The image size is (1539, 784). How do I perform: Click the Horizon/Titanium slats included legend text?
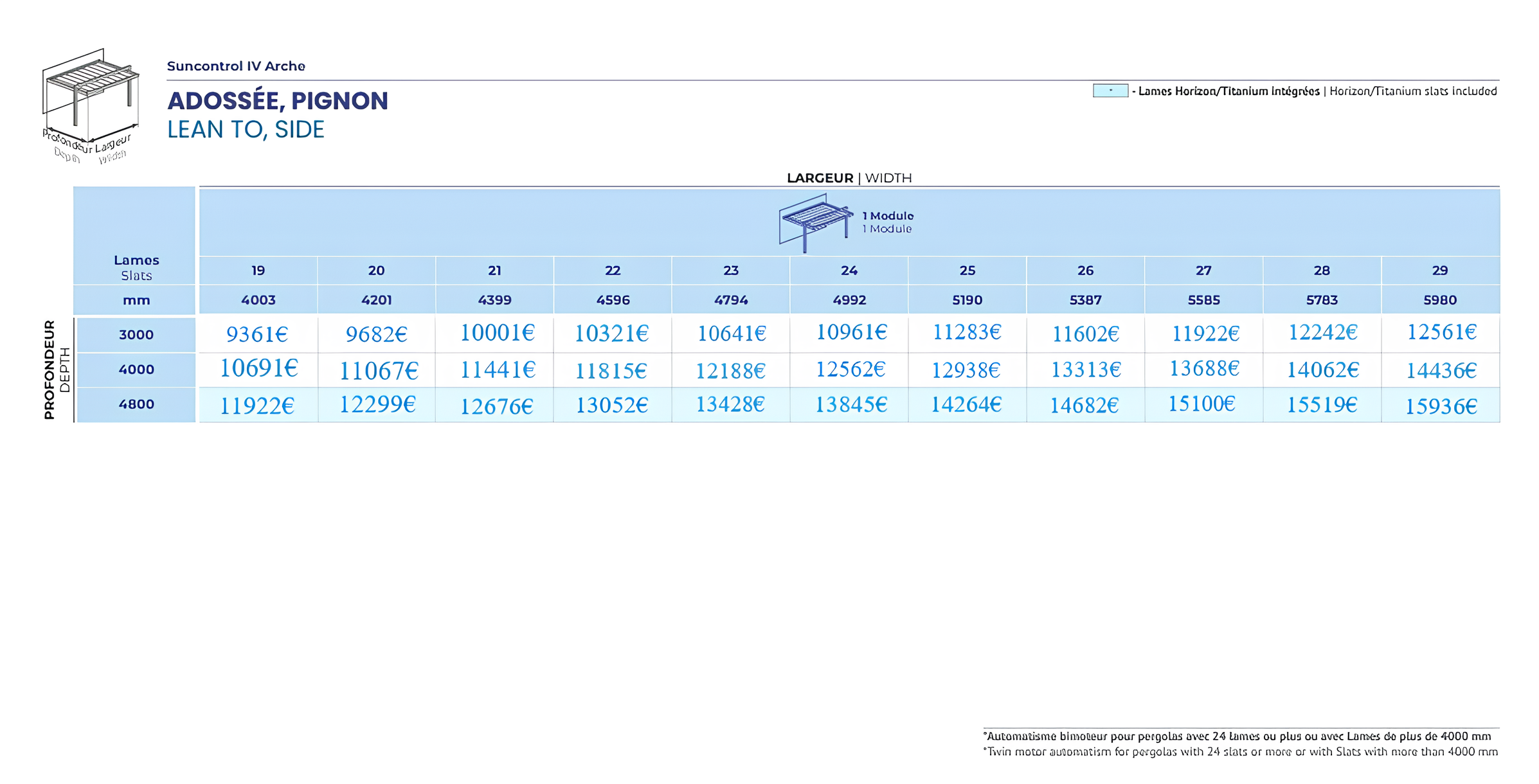pos(1413,91)
